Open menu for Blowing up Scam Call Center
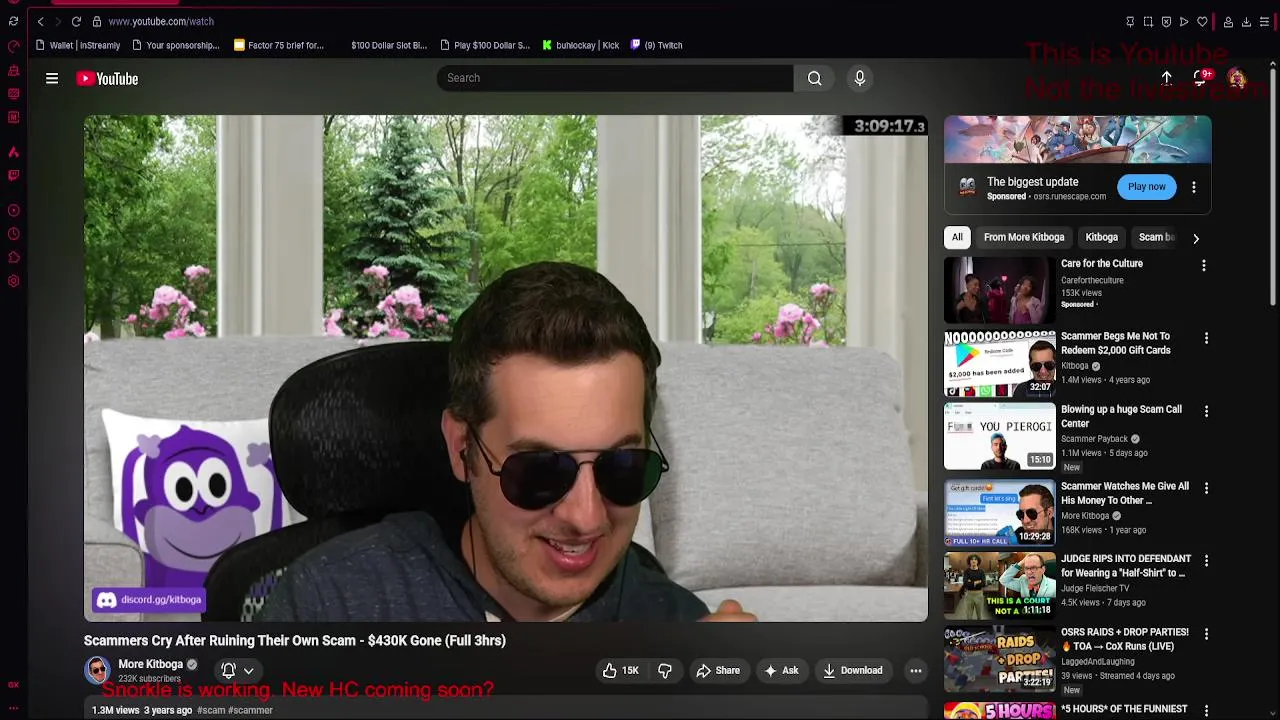The height and width of the screenshot is (720, 1280). coord(1206,411)
